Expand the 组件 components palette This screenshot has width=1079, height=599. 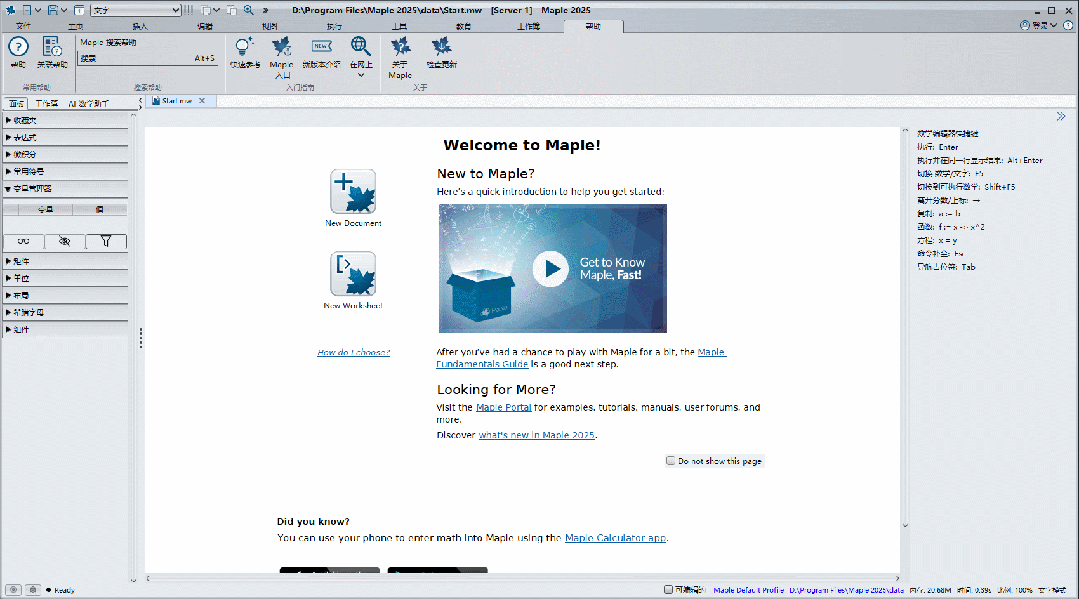(x=65, y=330)
